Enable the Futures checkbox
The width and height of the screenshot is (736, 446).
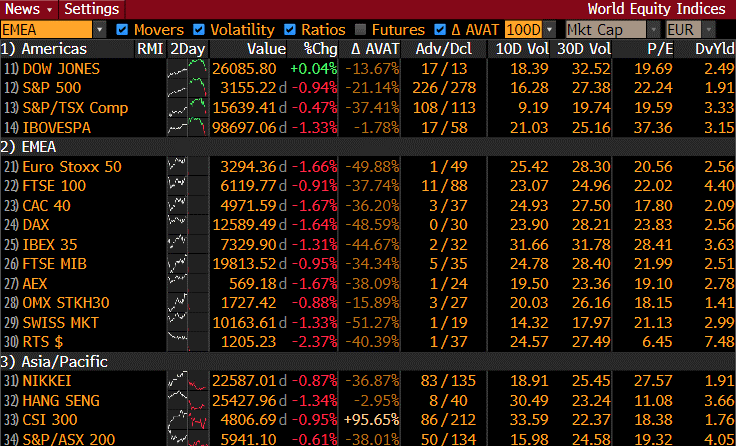(x=360, y=30)
